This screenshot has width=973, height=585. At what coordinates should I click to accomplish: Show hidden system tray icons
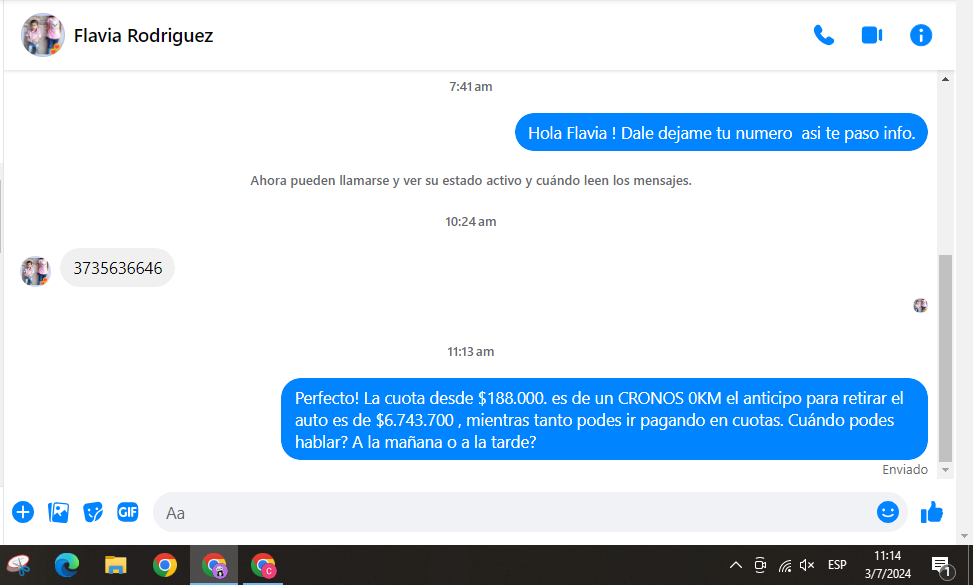coord(735,565)
